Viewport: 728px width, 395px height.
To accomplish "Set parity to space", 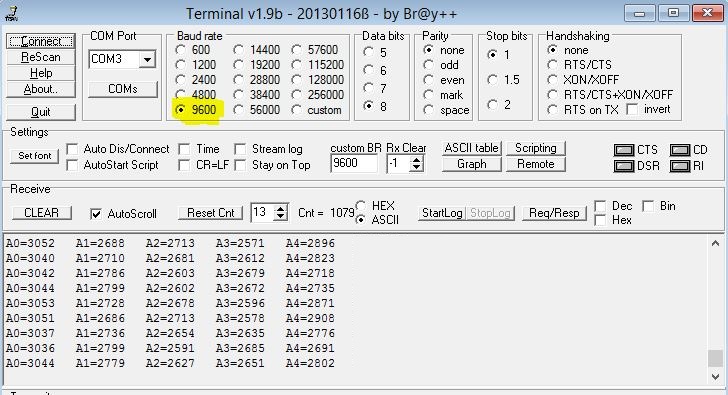I will coord(429,110).
